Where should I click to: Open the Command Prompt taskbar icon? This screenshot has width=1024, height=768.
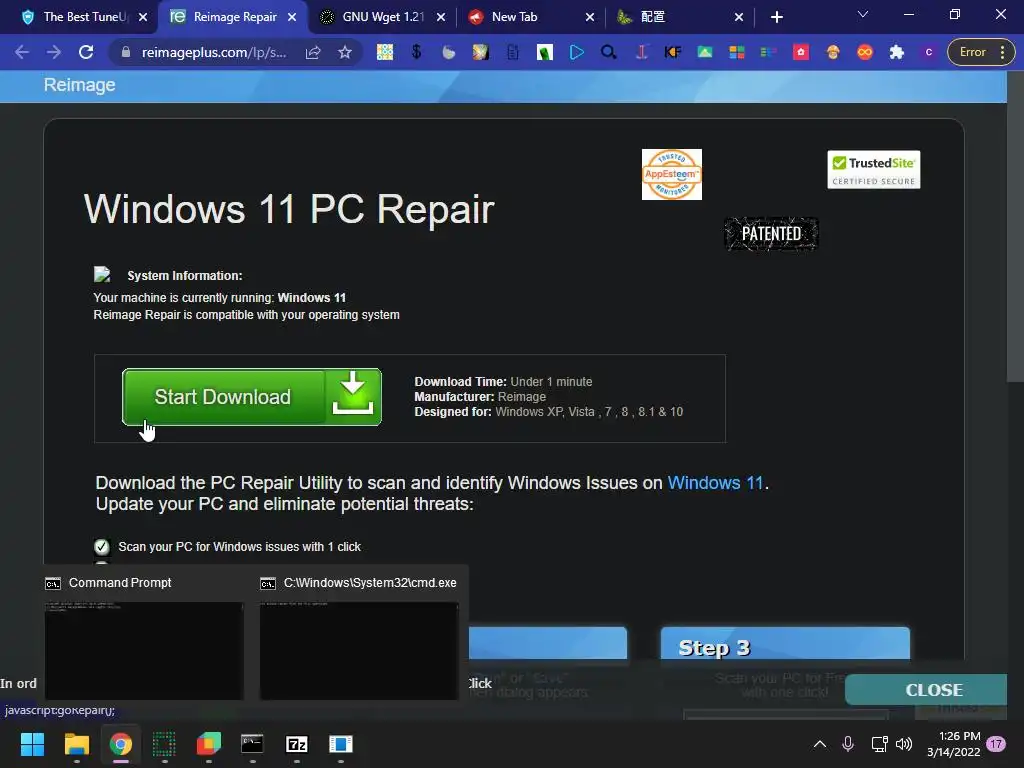[252, 744]
